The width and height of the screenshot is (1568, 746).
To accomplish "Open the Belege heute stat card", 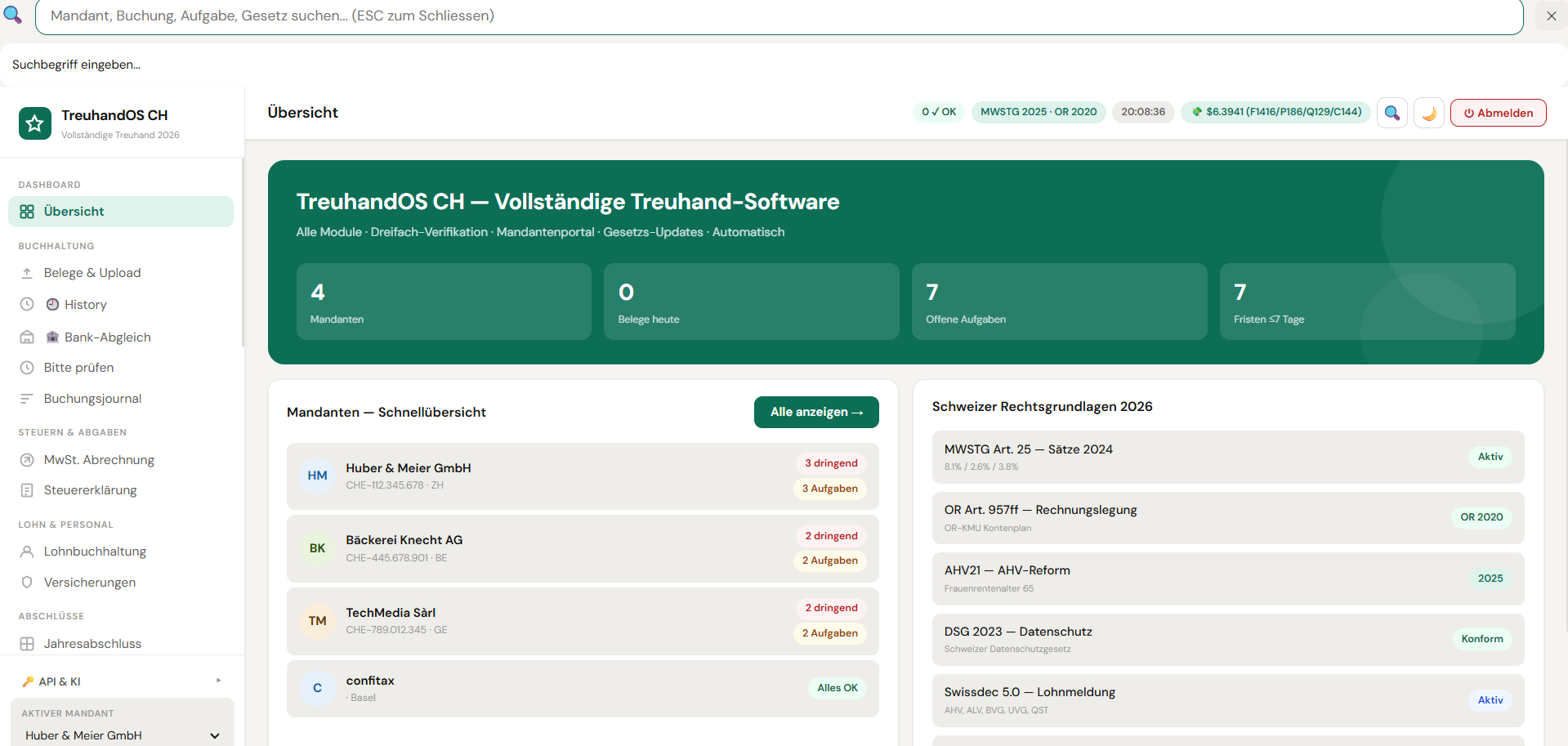I will (752, 302).
